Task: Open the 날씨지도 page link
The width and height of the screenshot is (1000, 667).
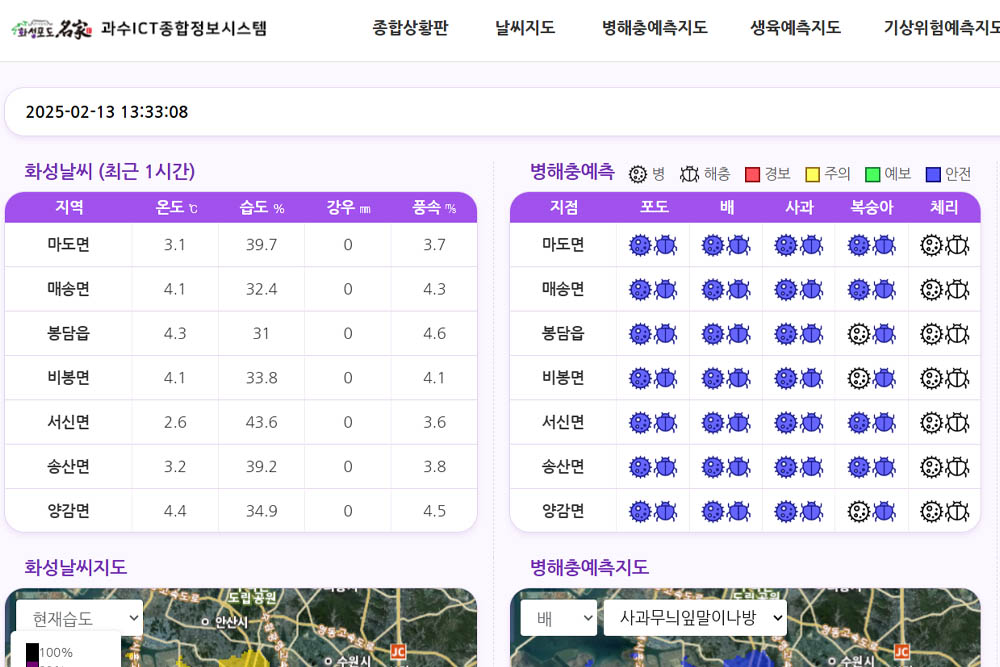Action: 525,28
